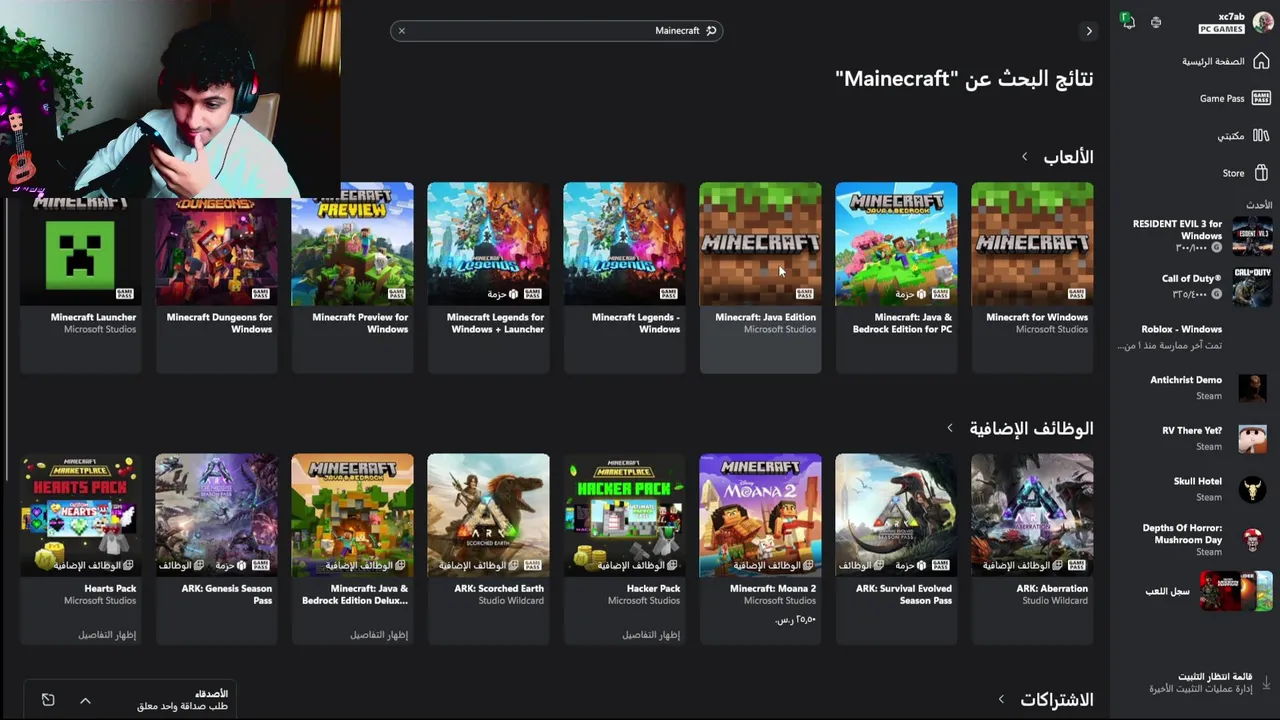Clear the search box with the X
This screenshot has height=720, width=1280.
402,31
